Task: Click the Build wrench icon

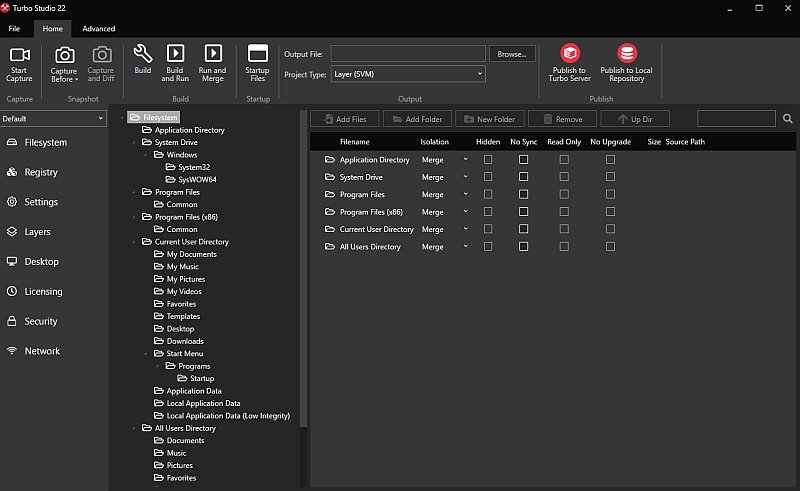Action: [143, 54]
